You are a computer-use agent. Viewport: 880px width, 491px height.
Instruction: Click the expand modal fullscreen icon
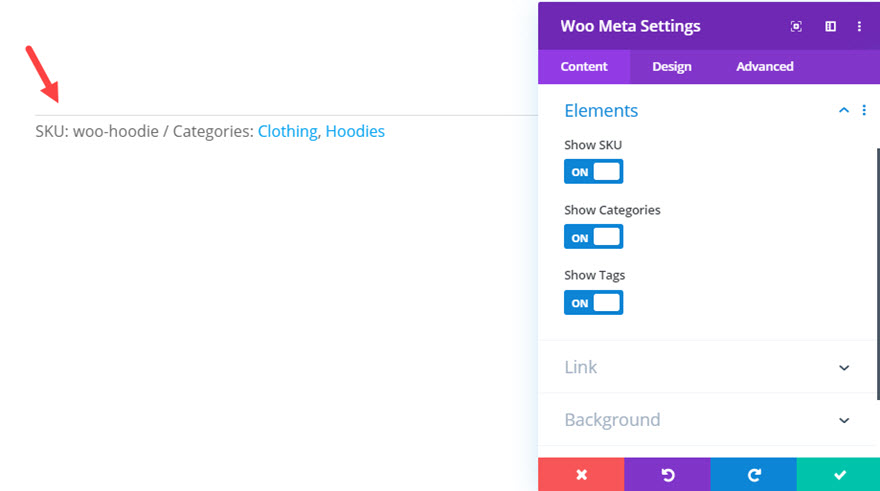coord(796,26)
